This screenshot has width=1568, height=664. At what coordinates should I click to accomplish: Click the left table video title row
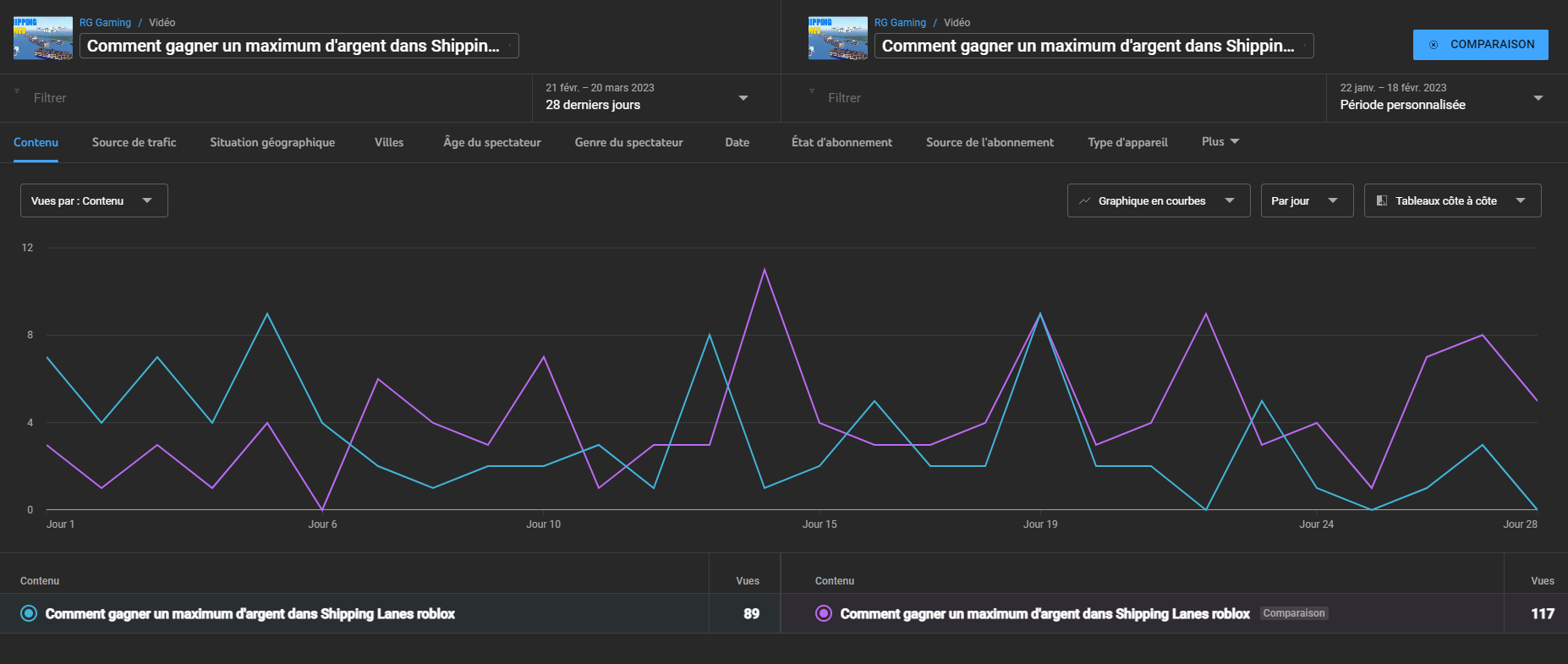point(250,613)
